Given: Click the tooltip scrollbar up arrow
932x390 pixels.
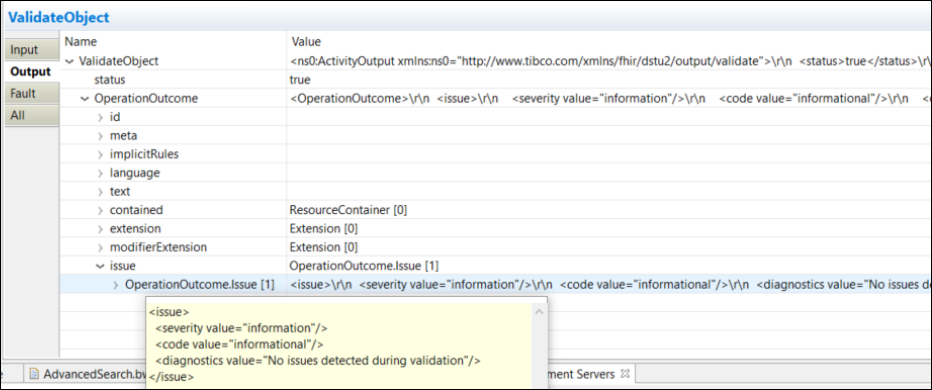Looking at the screenshot, I should tap(539, 312).
